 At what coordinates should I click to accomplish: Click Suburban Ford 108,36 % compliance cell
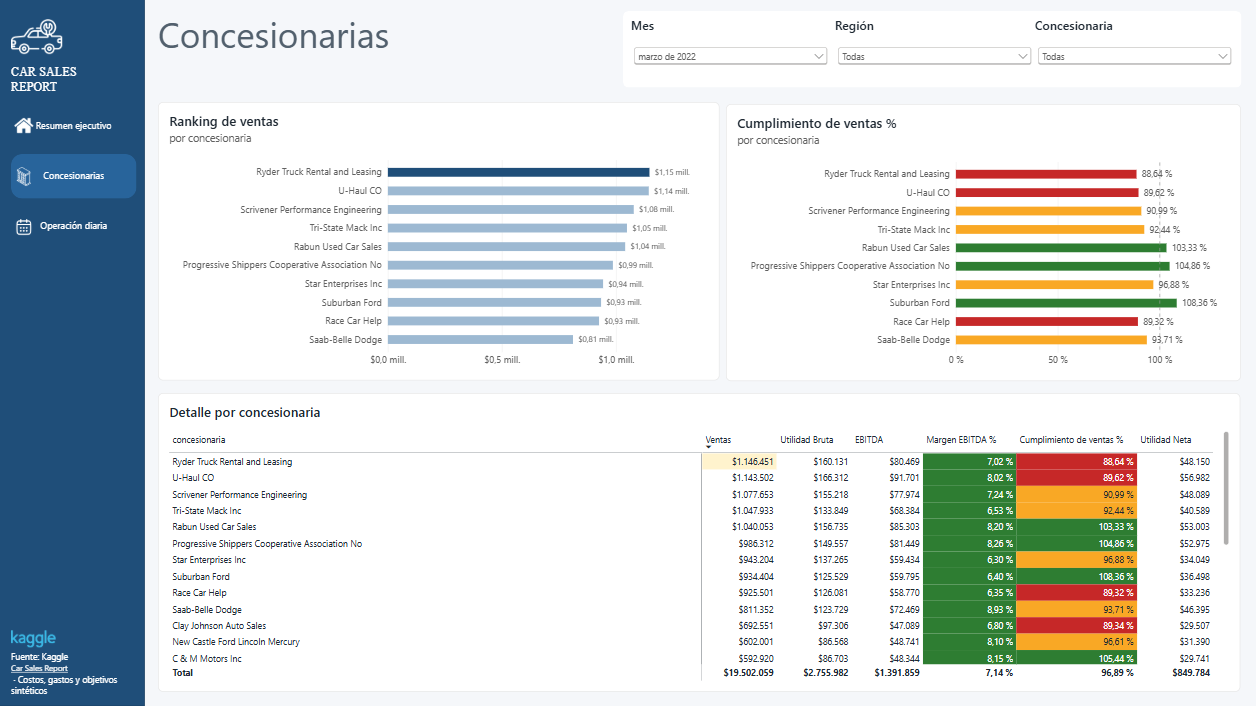(x=1077, y=577)
